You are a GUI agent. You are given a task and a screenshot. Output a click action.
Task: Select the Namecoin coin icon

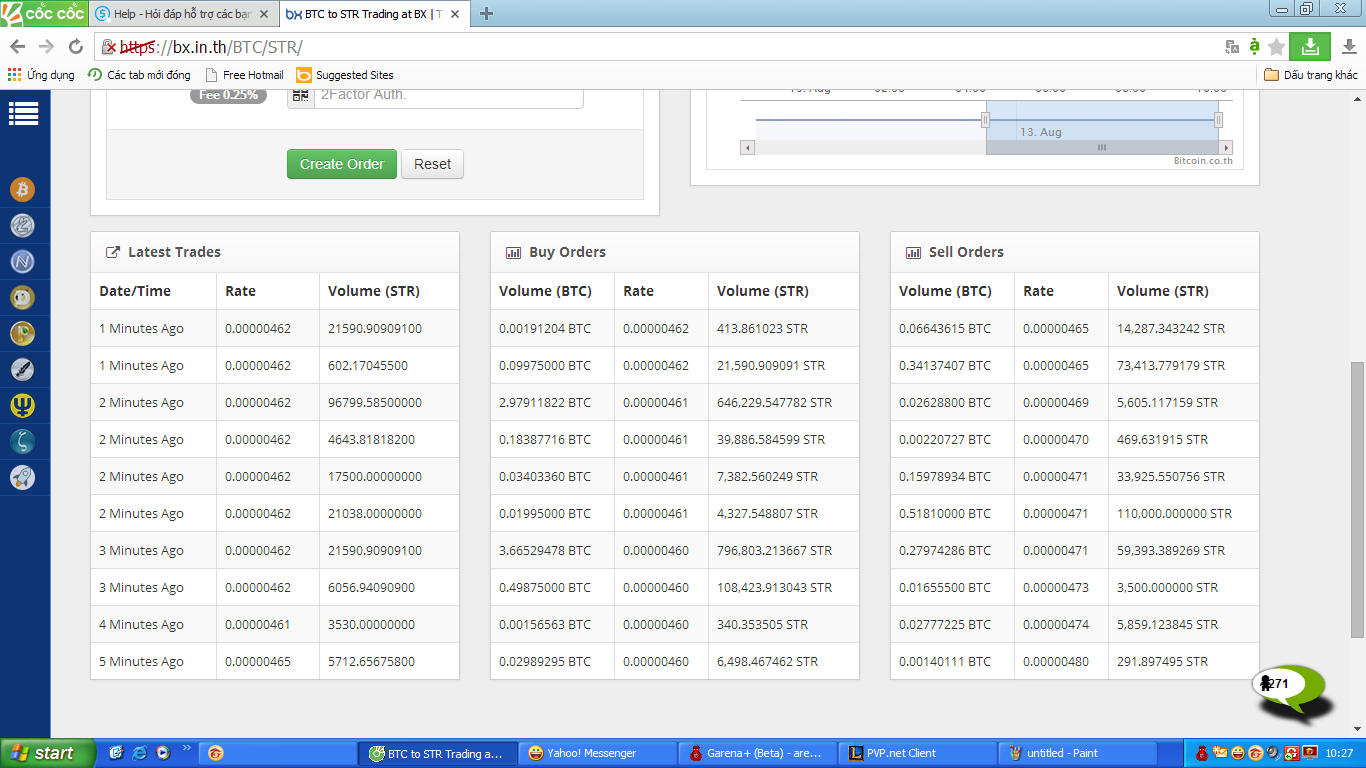click(x=22, y=262)
